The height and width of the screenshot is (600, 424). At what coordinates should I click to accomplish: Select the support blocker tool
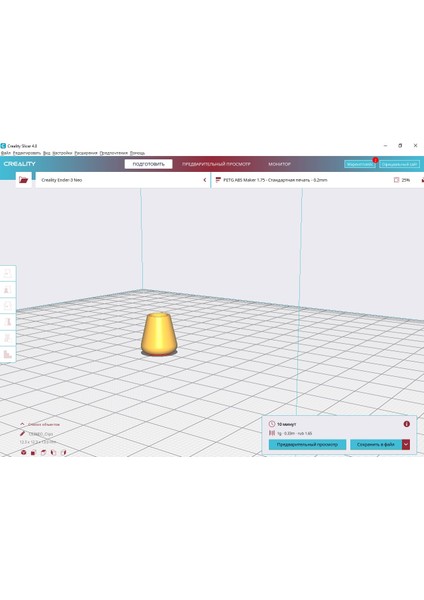coord(8,354)
